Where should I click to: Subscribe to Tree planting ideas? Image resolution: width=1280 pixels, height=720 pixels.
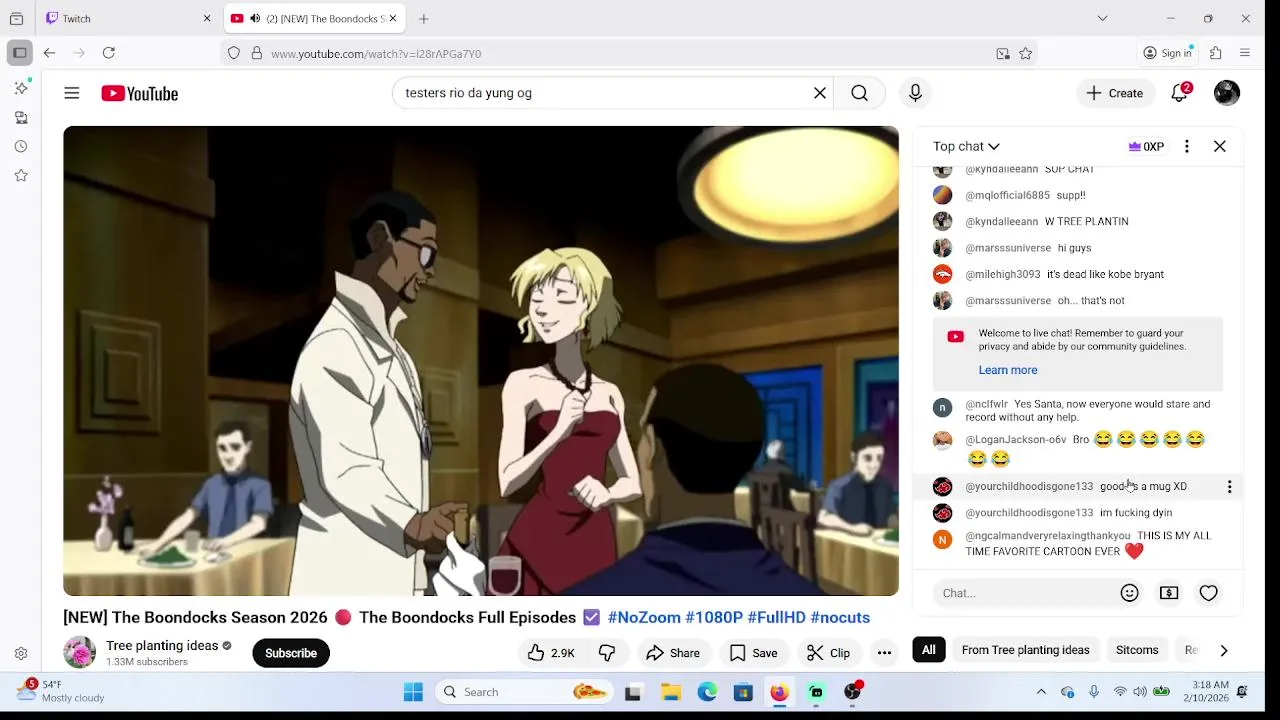coord(291,653)
